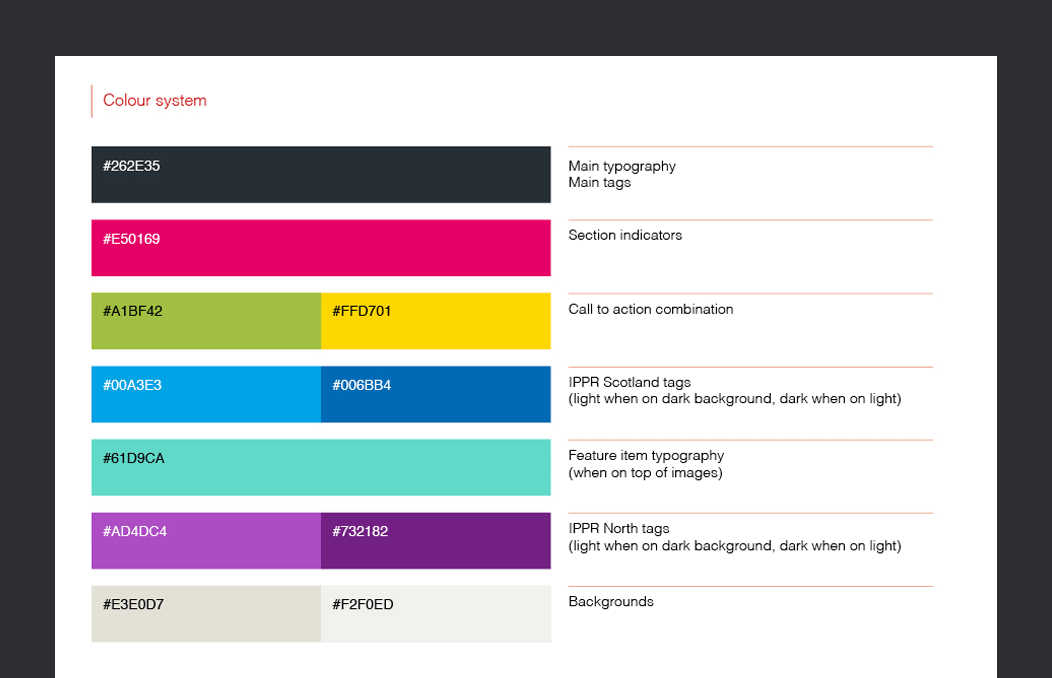Viewport: 1052px width, 678px height.
Task: Select the light blue #00A3E3 swatch
Action: (206, 394)
